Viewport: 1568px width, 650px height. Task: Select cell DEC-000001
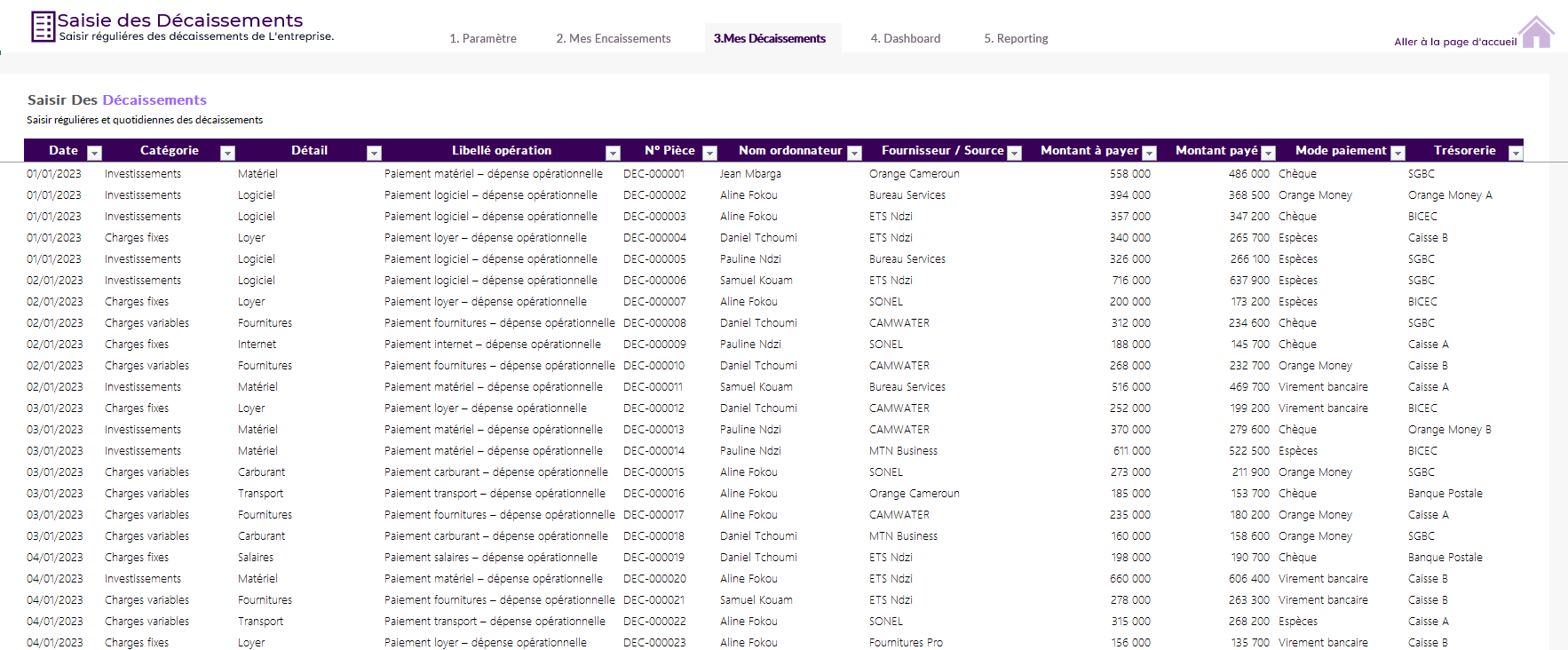[x=654, y=174]
